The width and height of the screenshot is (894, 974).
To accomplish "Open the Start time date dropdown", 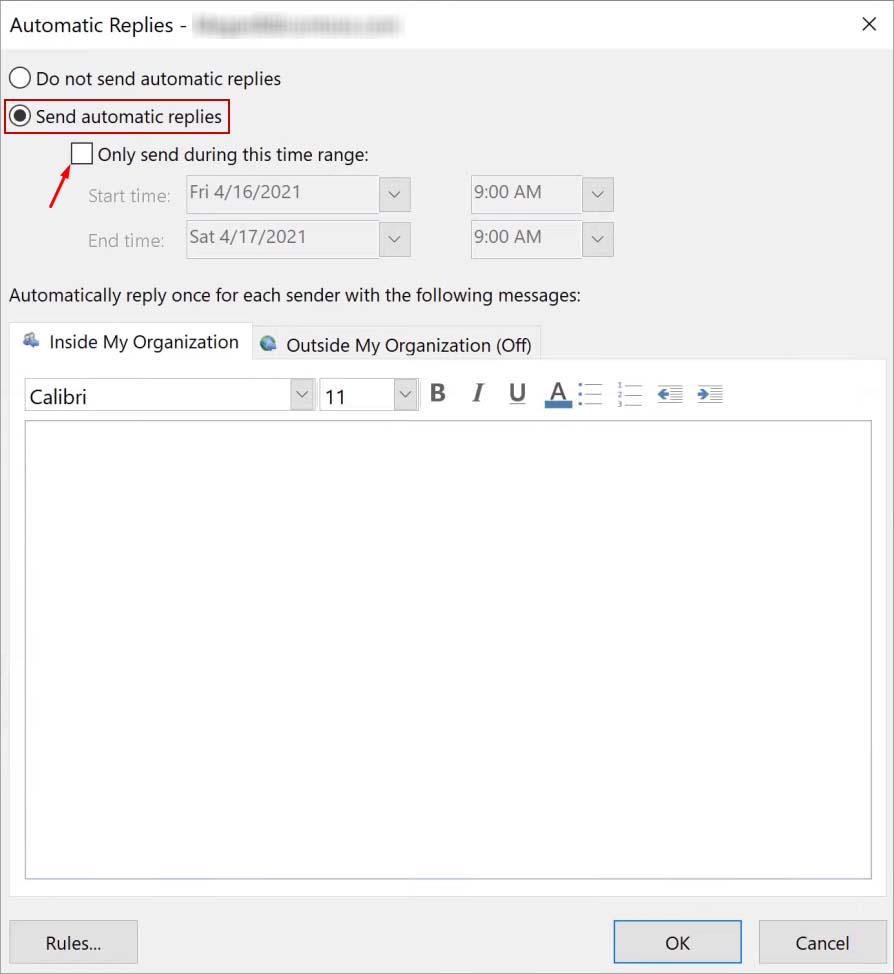I will (395, 194).
